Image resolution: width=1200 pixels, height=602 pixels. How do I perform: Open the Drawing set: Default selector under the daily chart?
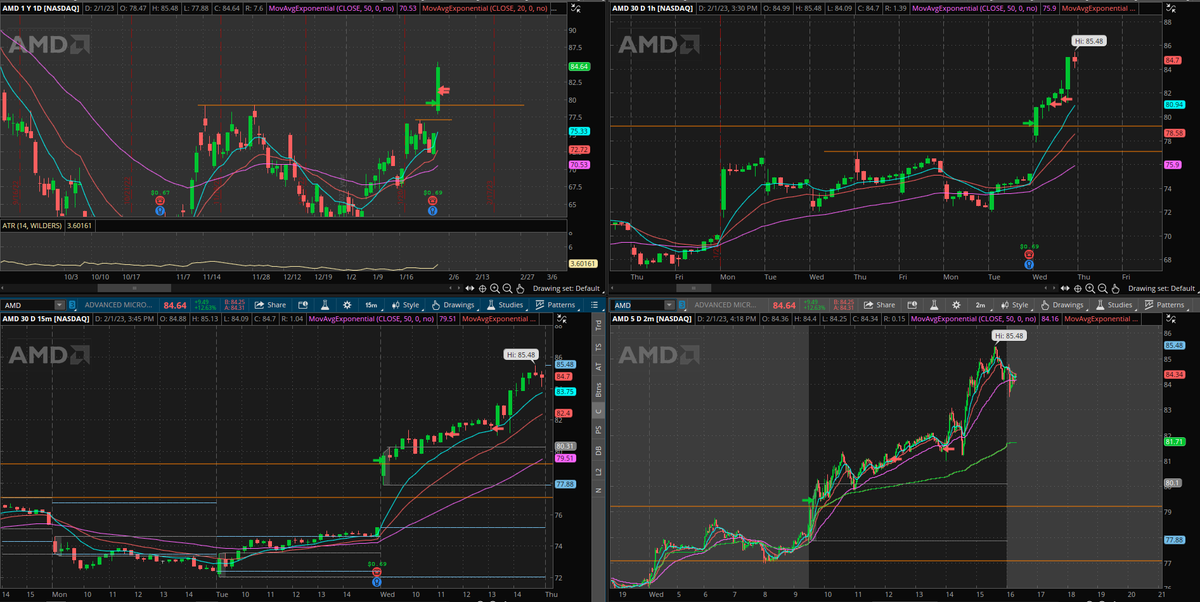point(566,288)
